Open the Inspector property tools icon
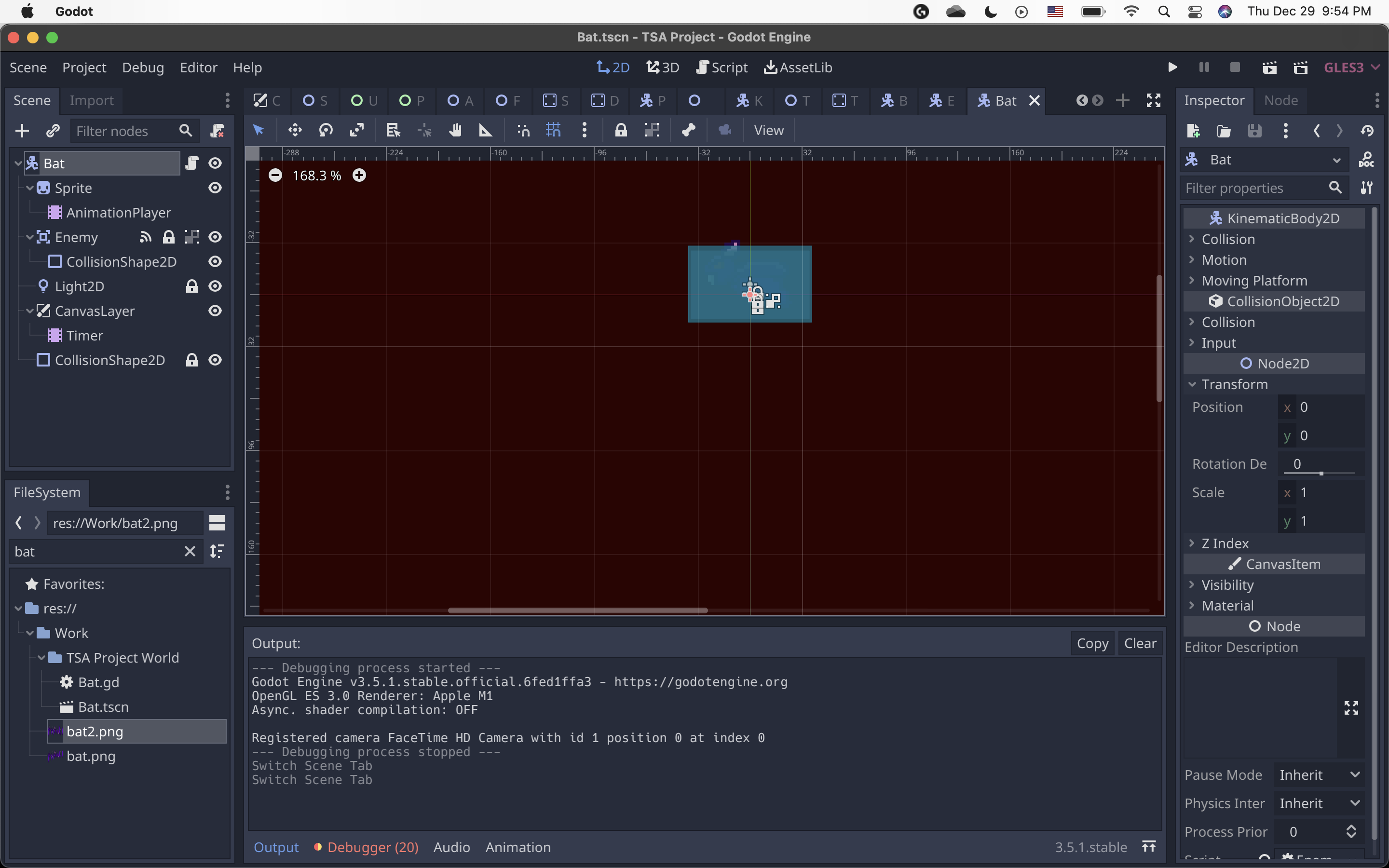Screen dimensions: 1389x868 [1366, 188]
